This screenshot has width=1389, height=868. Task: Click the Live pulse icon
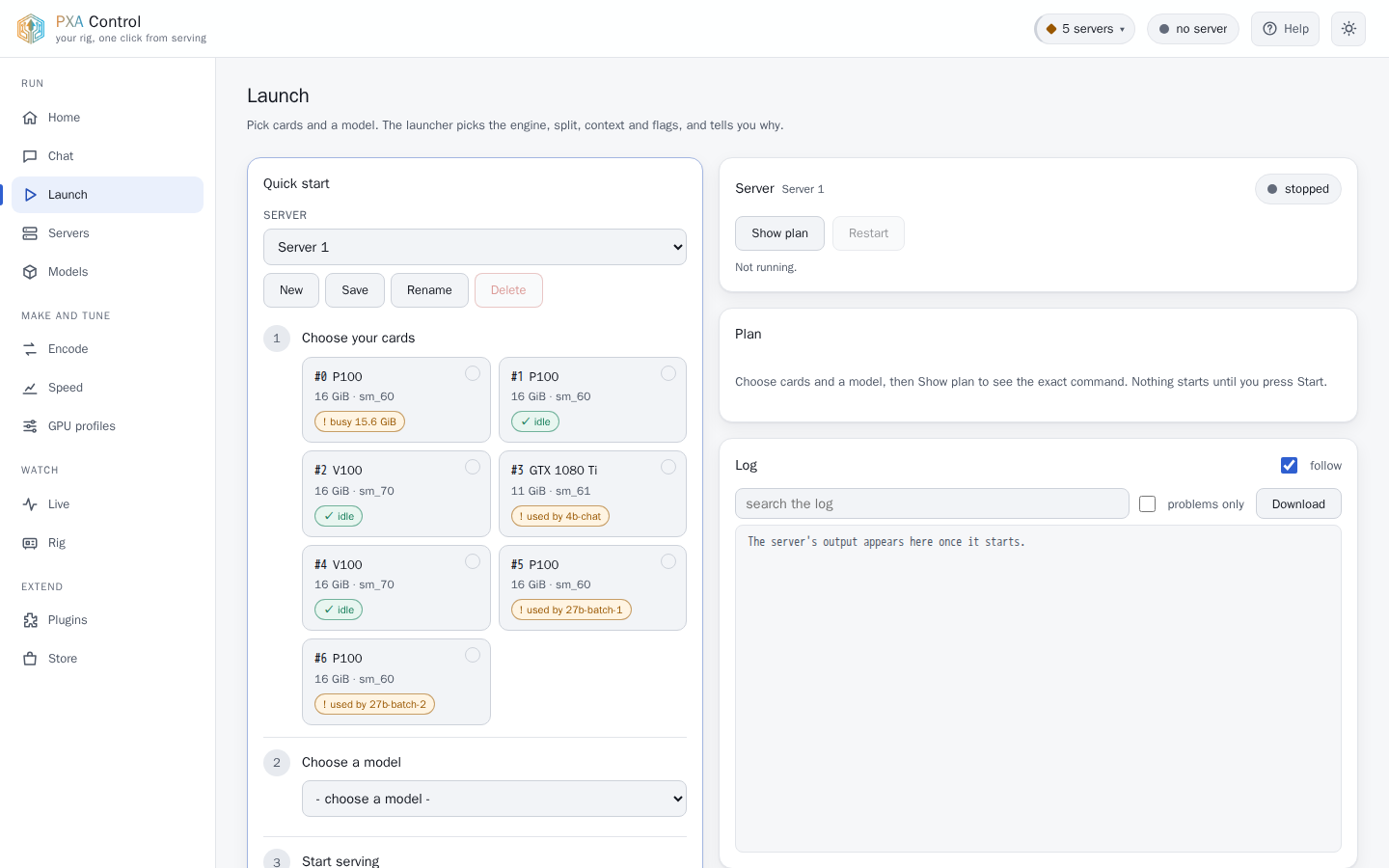[30, 504]
